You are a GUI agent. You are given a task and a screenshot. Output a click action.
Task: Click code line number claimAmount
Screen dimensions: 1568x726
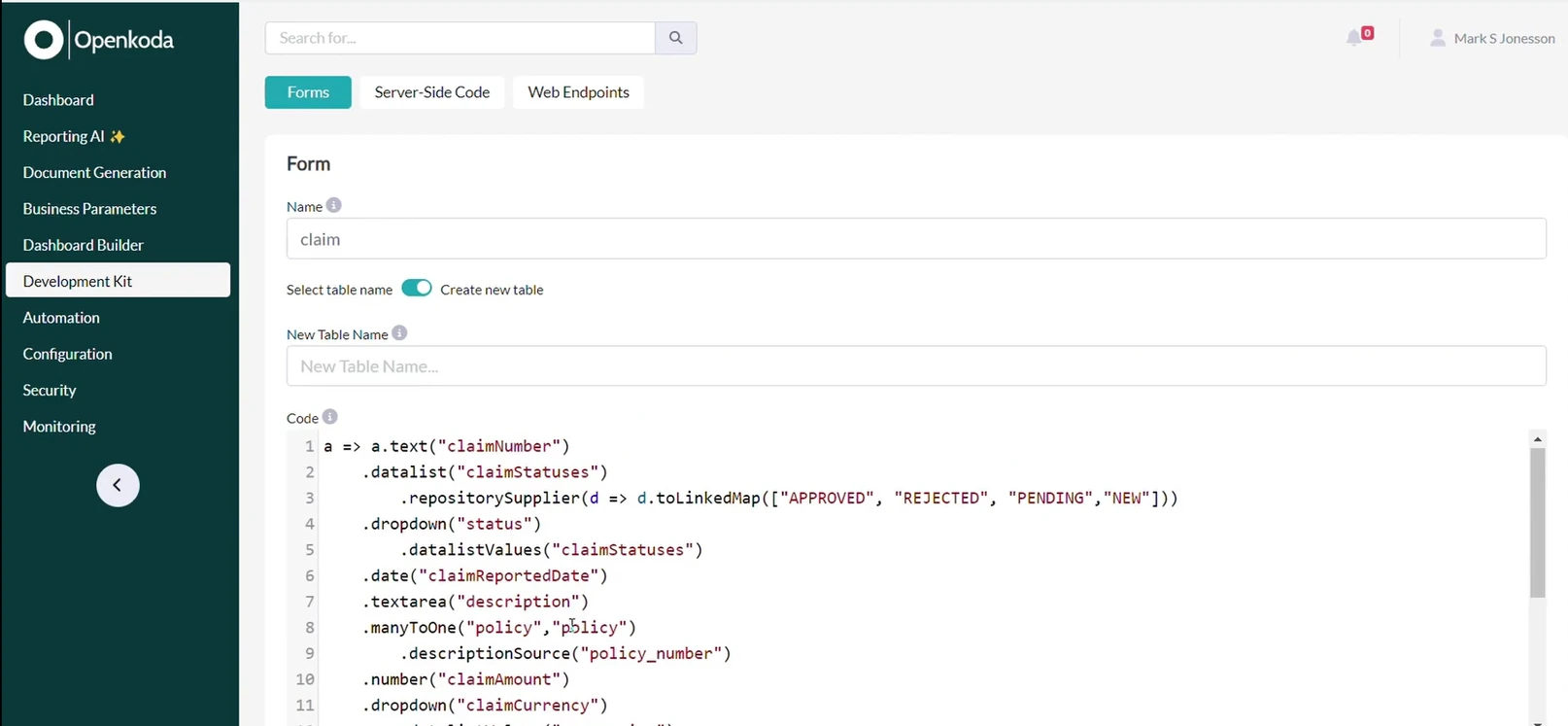click(x=466, y=679)
